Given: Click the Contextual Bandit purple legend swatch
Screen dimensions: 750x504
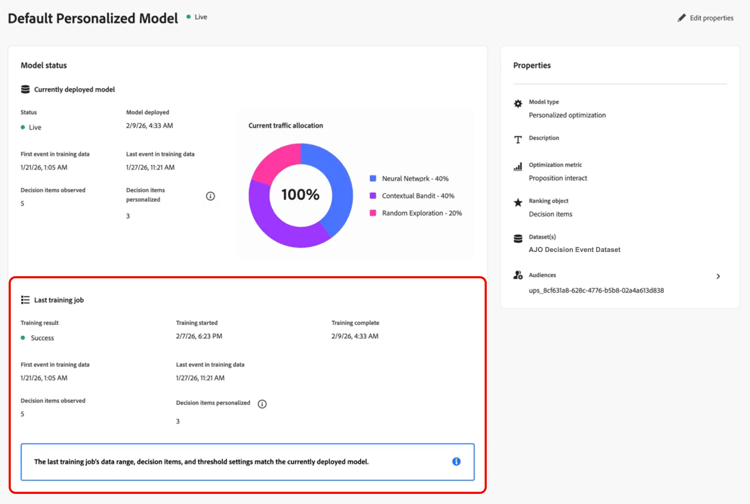Looking at the screenshot, I should click(373, 196).
